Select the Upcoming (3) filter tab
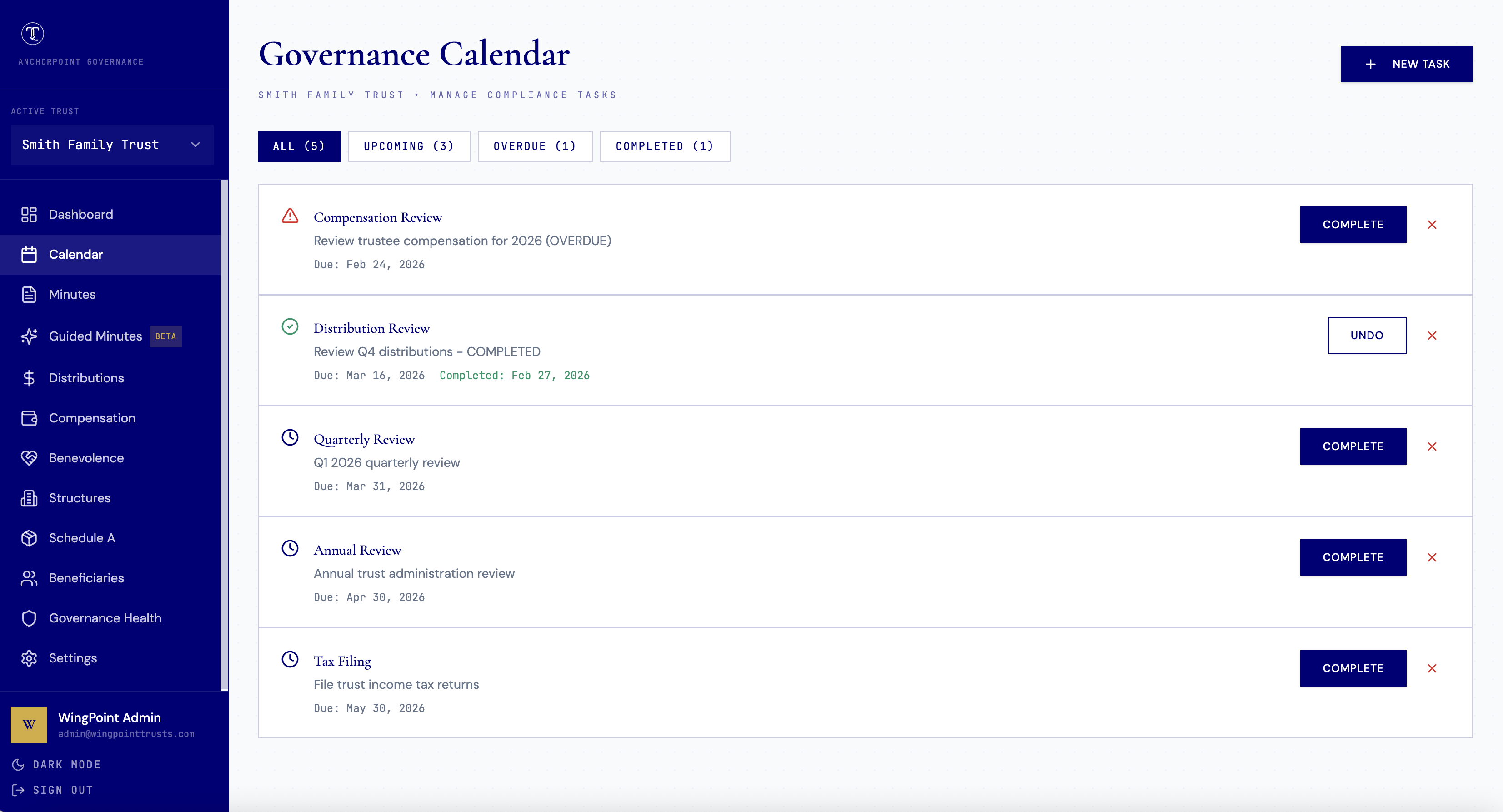The image size is (1503, 812). pos(408,146)
